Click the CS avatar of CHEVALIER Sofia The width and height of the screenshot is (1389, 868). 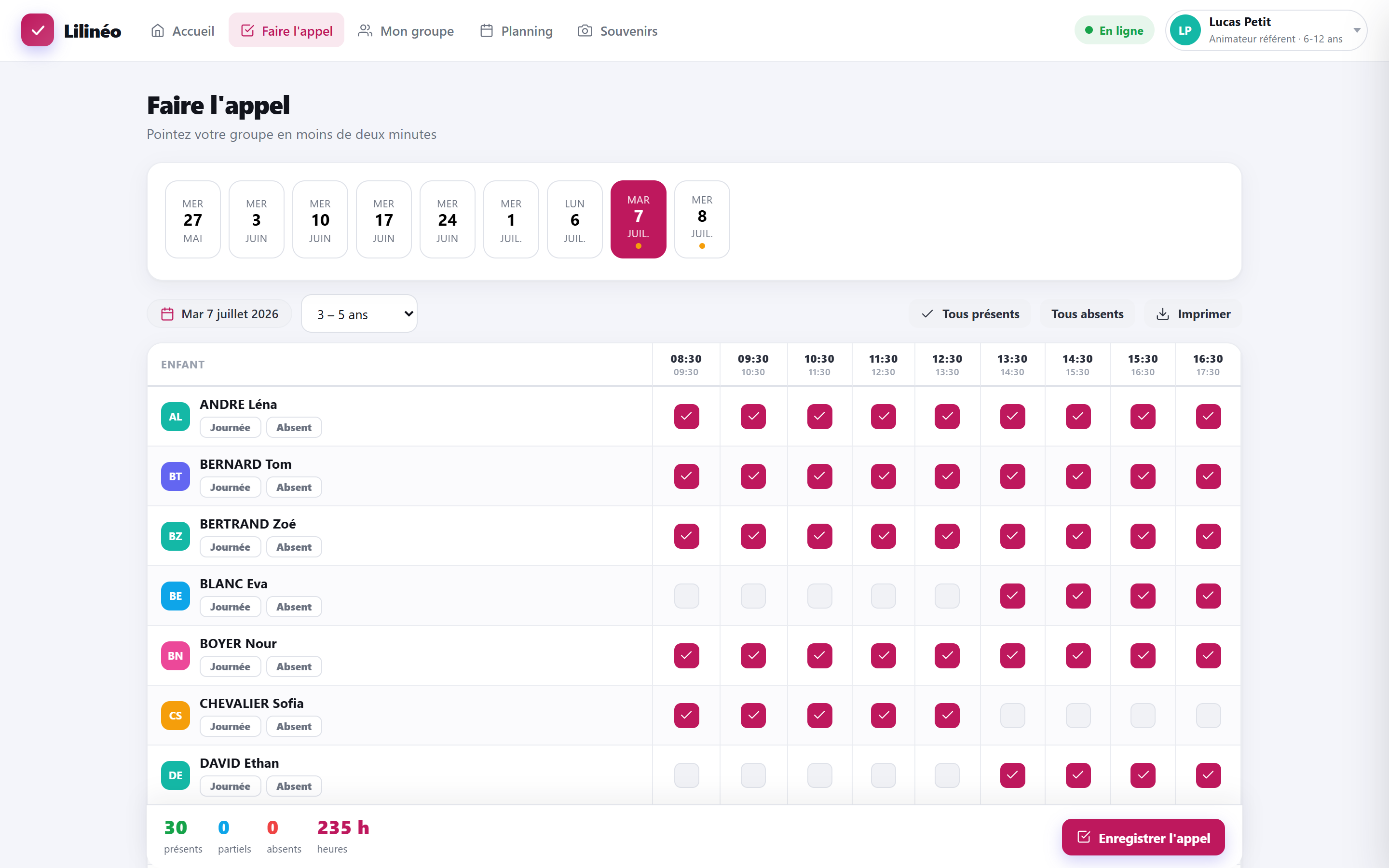point(175,715)
